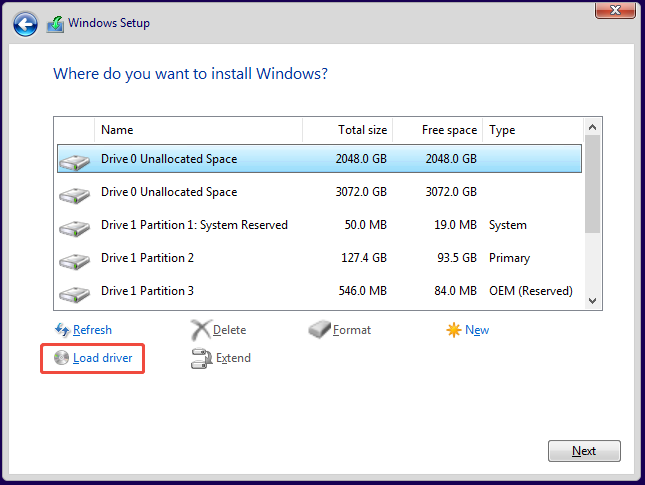Viewport: 645px width, 485px height.
Task: Click the partition list scrollbar thumb
Action: coord(592,184)
